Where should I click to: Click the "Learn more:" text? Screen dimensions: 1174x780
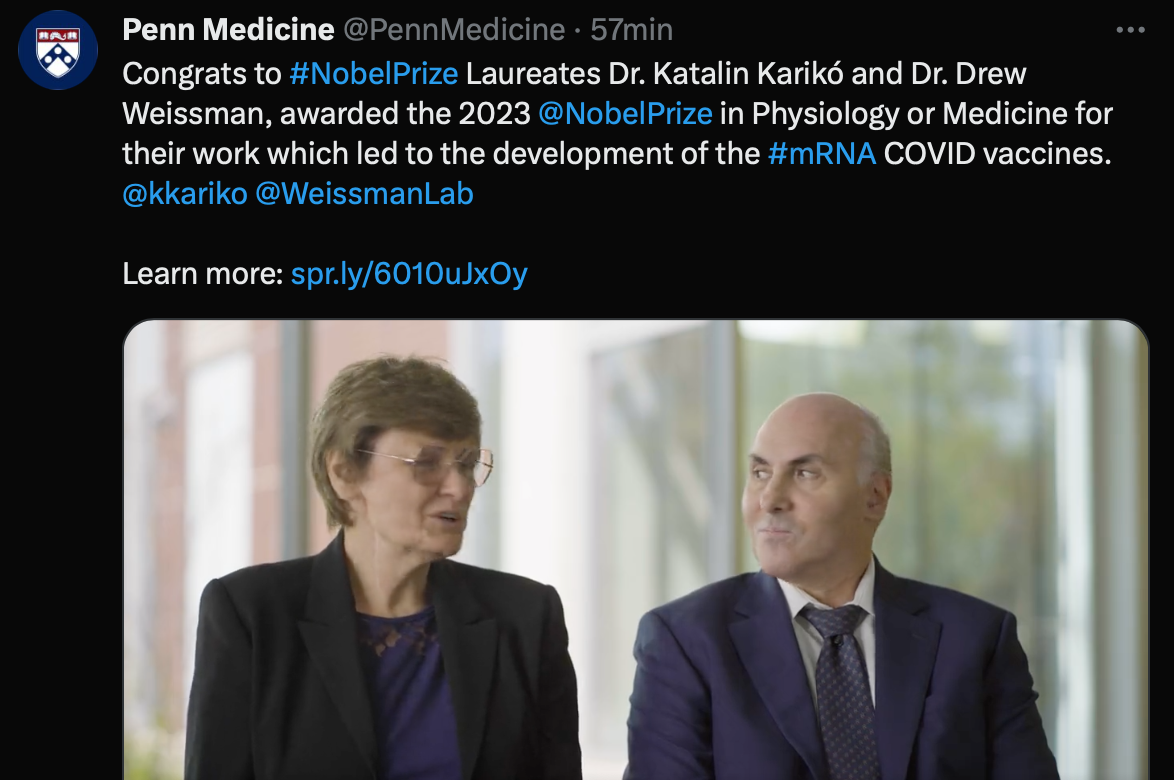[x=203, y=274]
